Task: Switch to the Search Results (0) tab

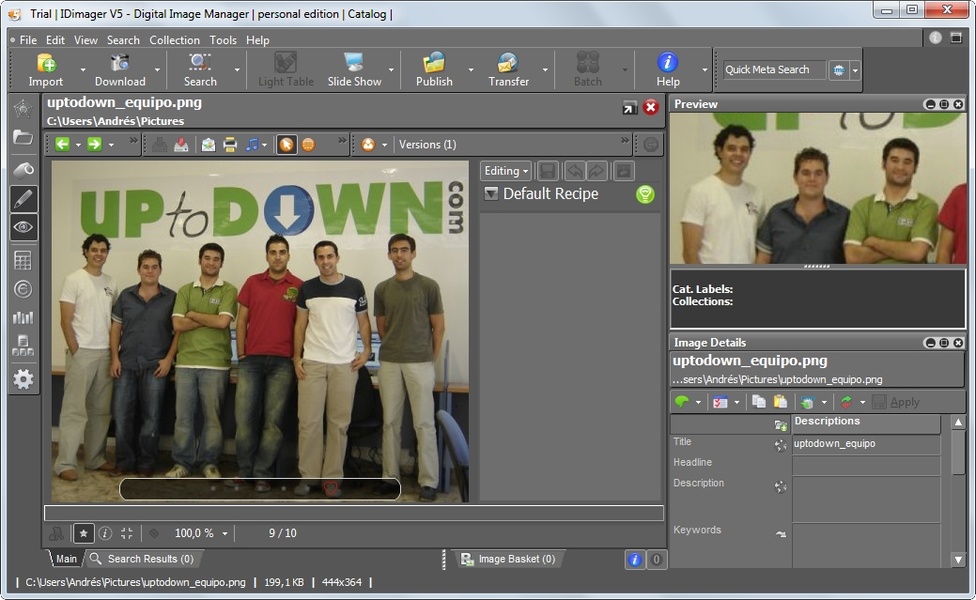Action: pos(142,559)
